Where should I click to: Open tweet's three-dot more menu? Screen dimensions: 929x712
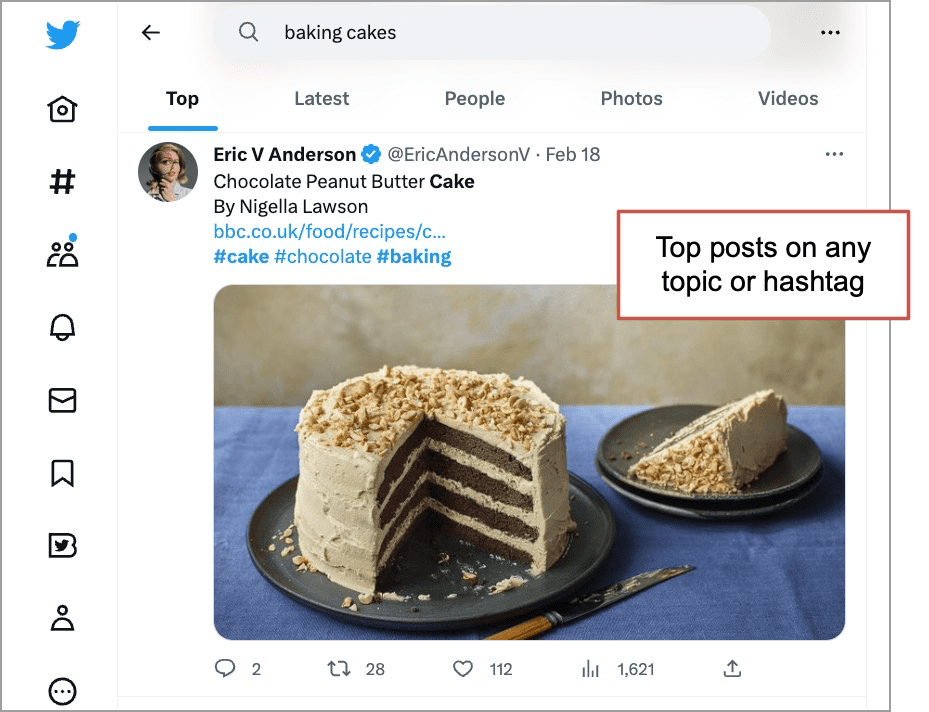(x=834, y=154)
